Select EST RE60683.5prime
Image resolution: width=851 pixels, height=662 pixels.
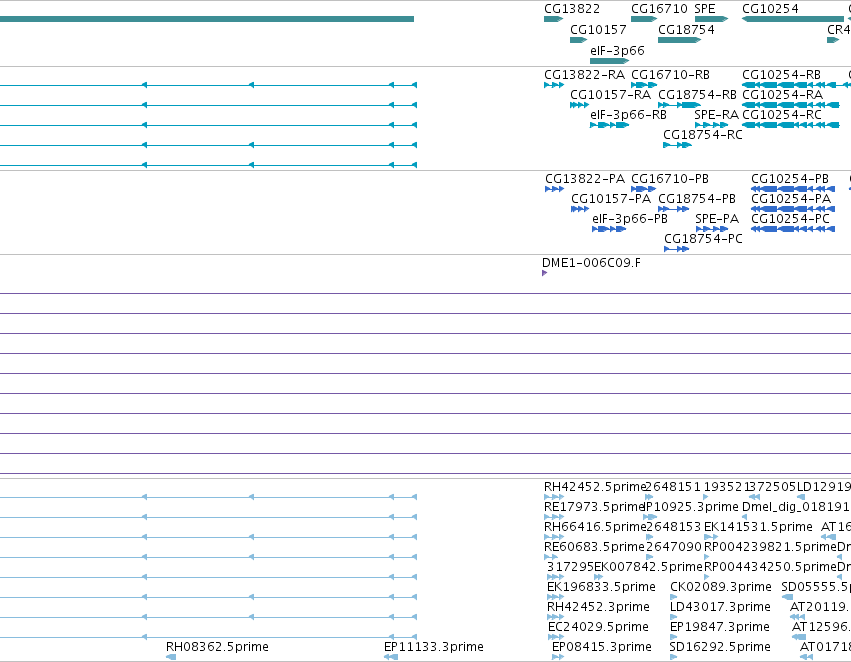click(x=594, y=546)
